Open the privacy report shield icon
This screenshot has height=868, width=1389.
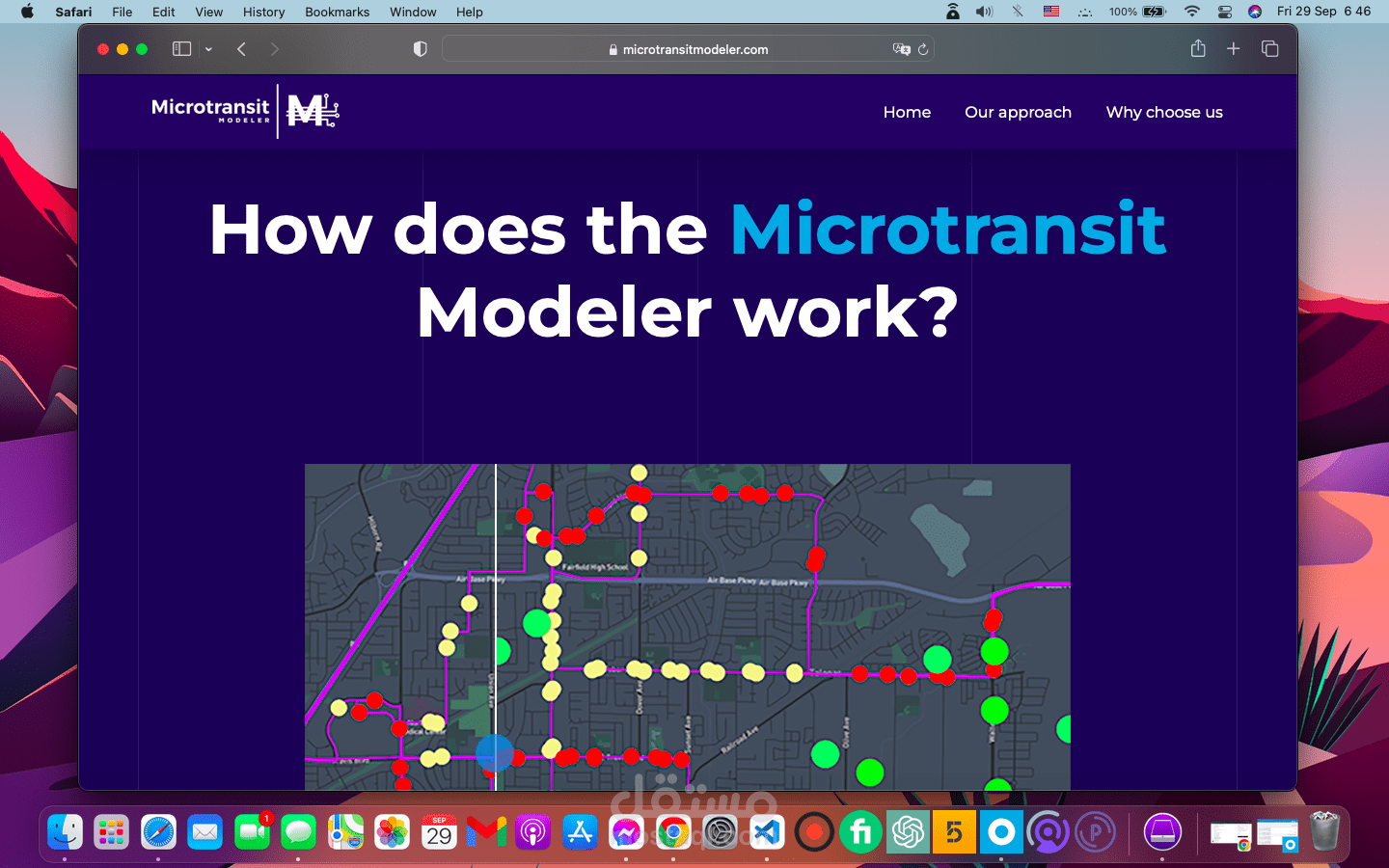(x=420, y=49)
